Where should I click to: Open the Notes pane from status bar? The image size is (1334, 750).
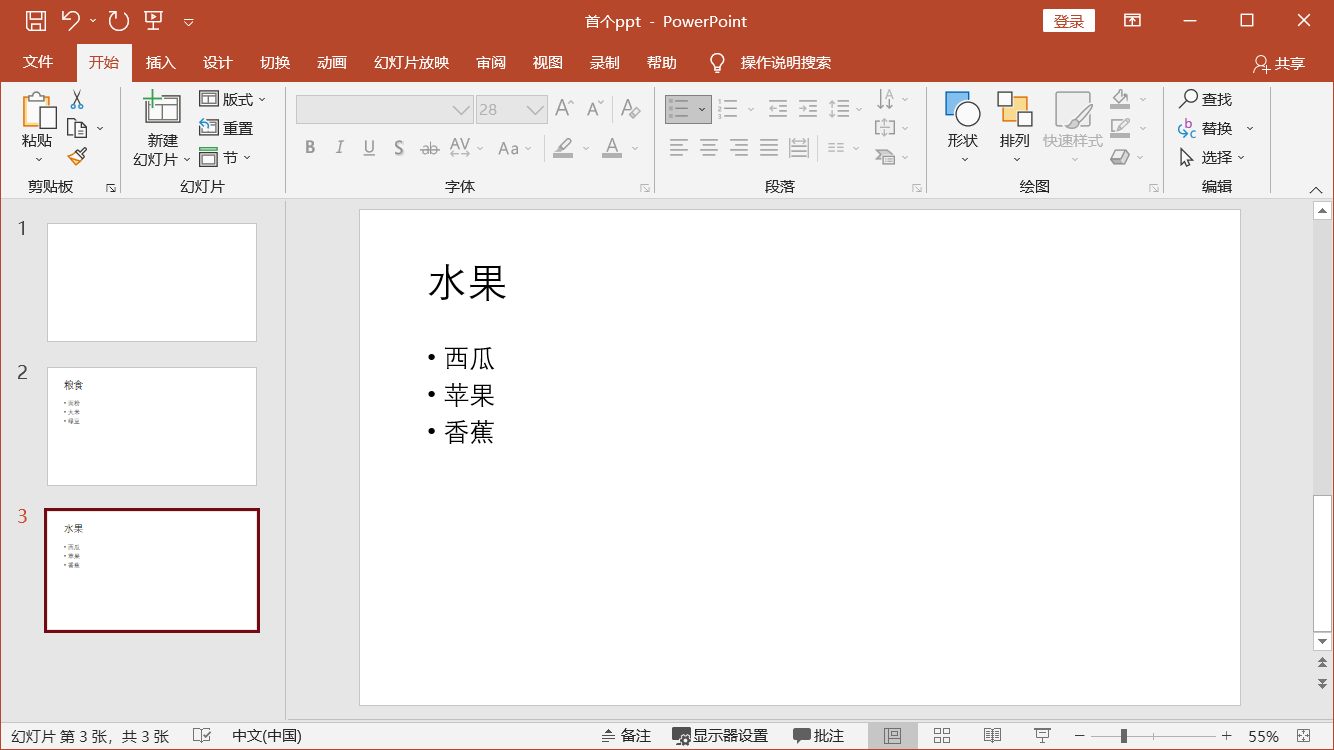tap(627, 736)
